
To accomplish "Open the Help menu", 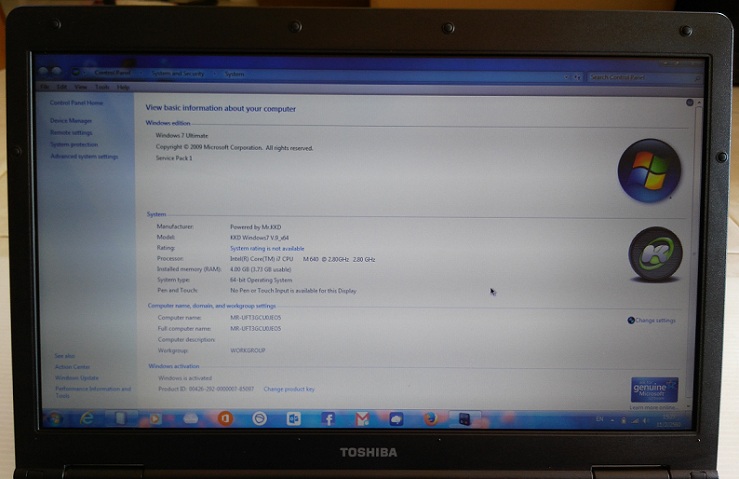I will click(123, 87).
